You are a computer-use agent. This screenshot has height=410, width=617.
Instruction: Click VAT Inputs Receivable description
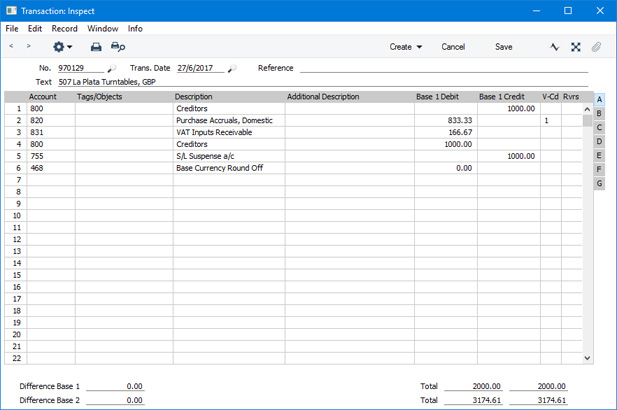point(214,132)
